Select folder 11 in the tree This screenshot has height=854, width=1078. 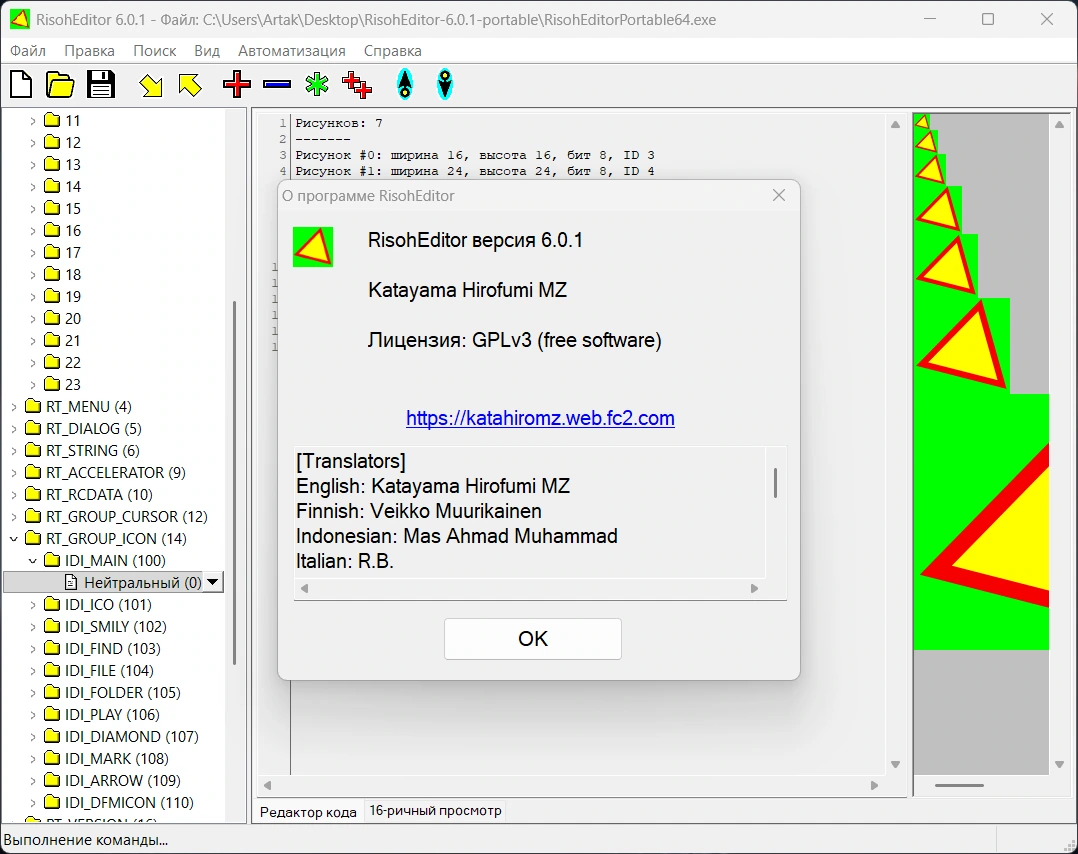coord(72,120)
